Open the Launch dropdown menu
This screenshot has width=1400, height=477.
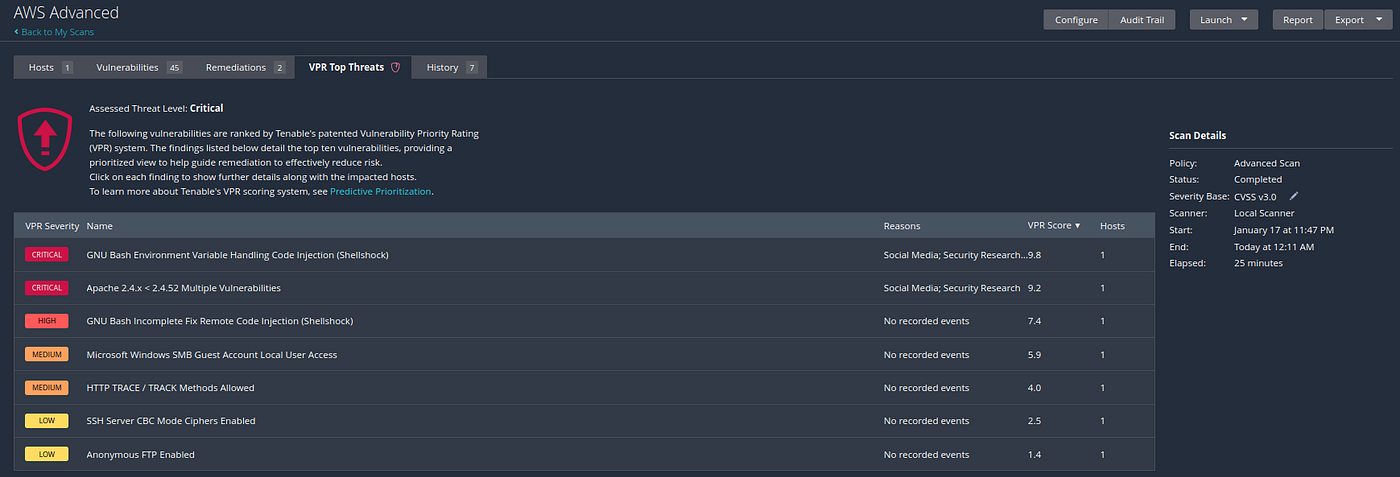[1224, 20]
